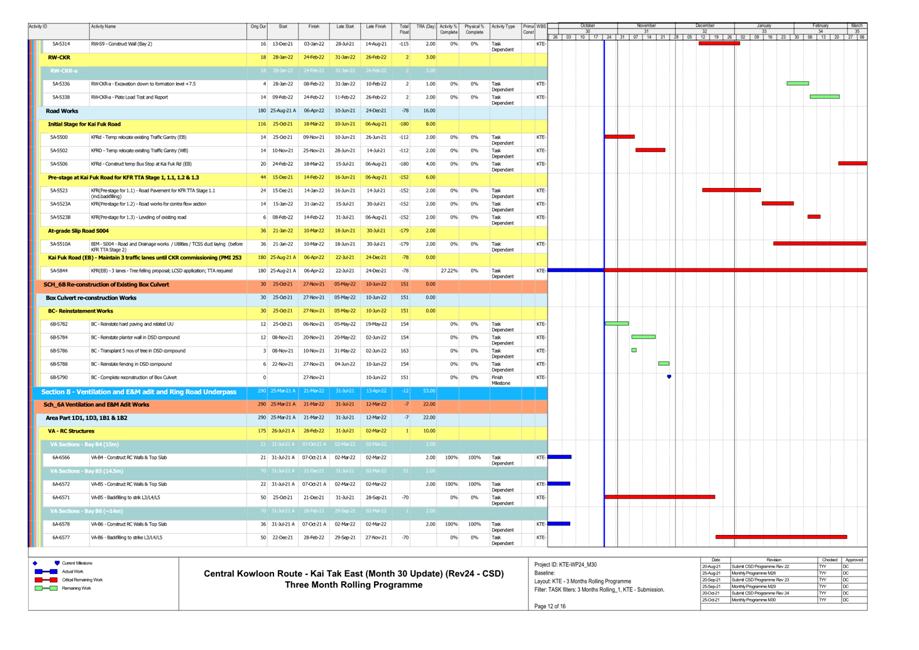This screenshot has width=919, height=650.
Task: Click the Initial Stage for Kai Fuk Road band
Action: pos(85,124)
